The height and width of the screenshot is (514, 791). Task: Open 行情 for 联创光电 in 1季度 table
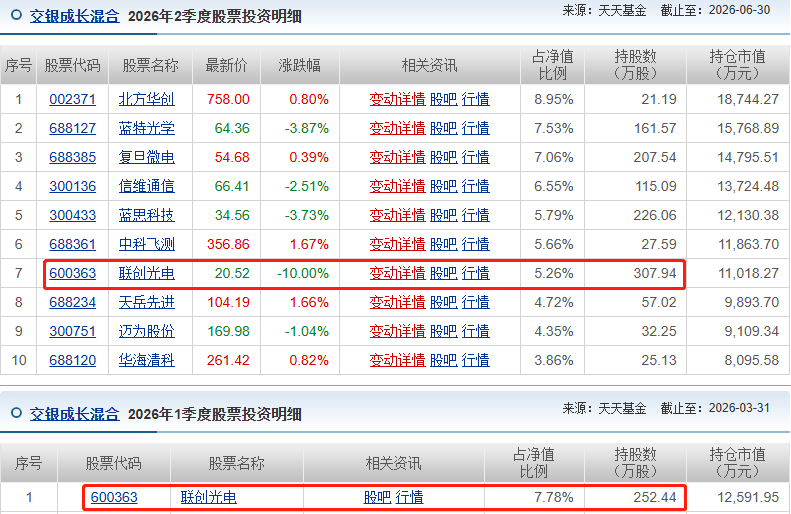pos(409,497)
